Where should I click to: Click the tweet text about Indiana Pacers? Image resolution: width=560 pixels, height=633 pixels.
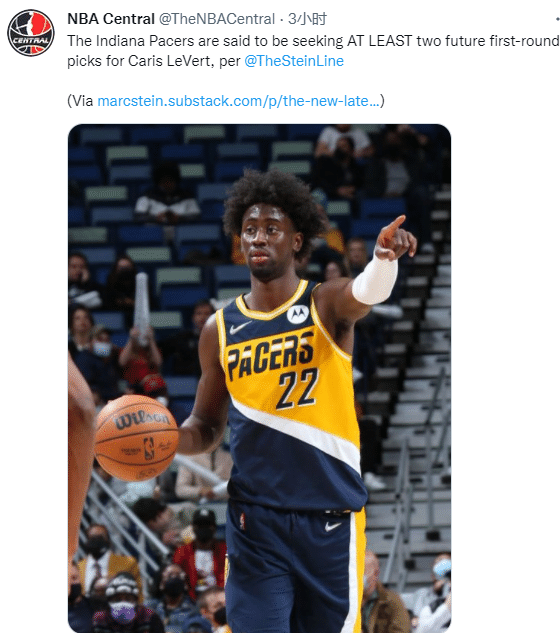(313, 51)
